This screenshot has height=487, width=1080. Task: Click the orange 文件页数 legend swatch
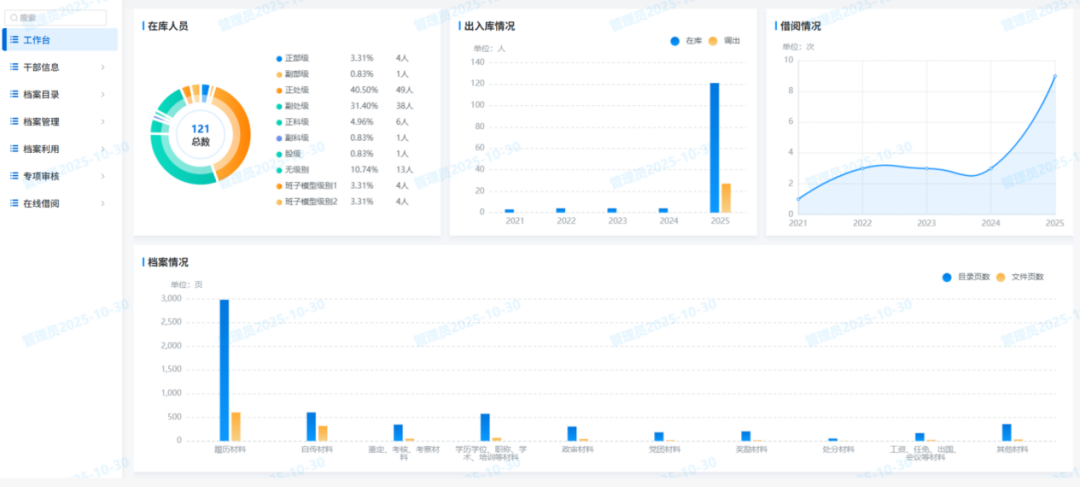pyautogui.click(x=1002, y=276)
